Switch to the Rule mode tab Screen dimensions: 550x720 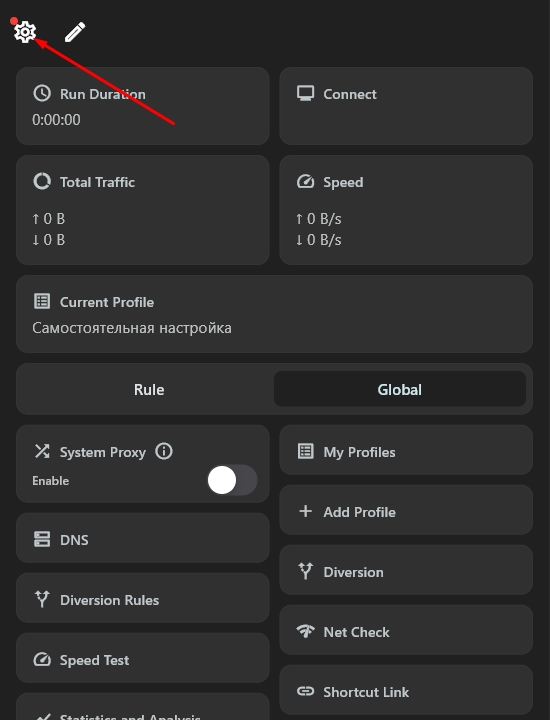pos(149,389)
